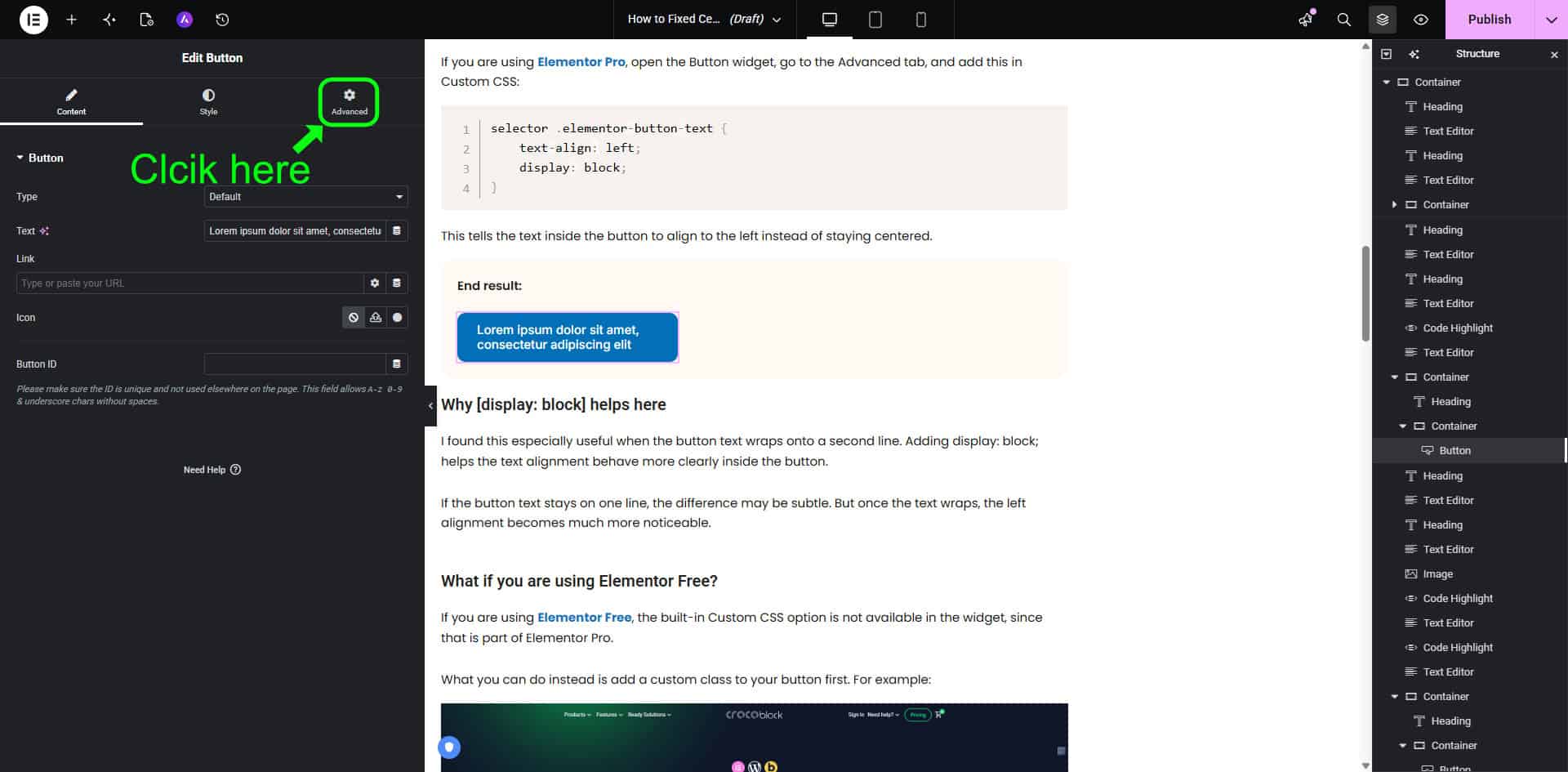Open the What's New notifications icon

pyautogui.click(x=1306, y=20)
